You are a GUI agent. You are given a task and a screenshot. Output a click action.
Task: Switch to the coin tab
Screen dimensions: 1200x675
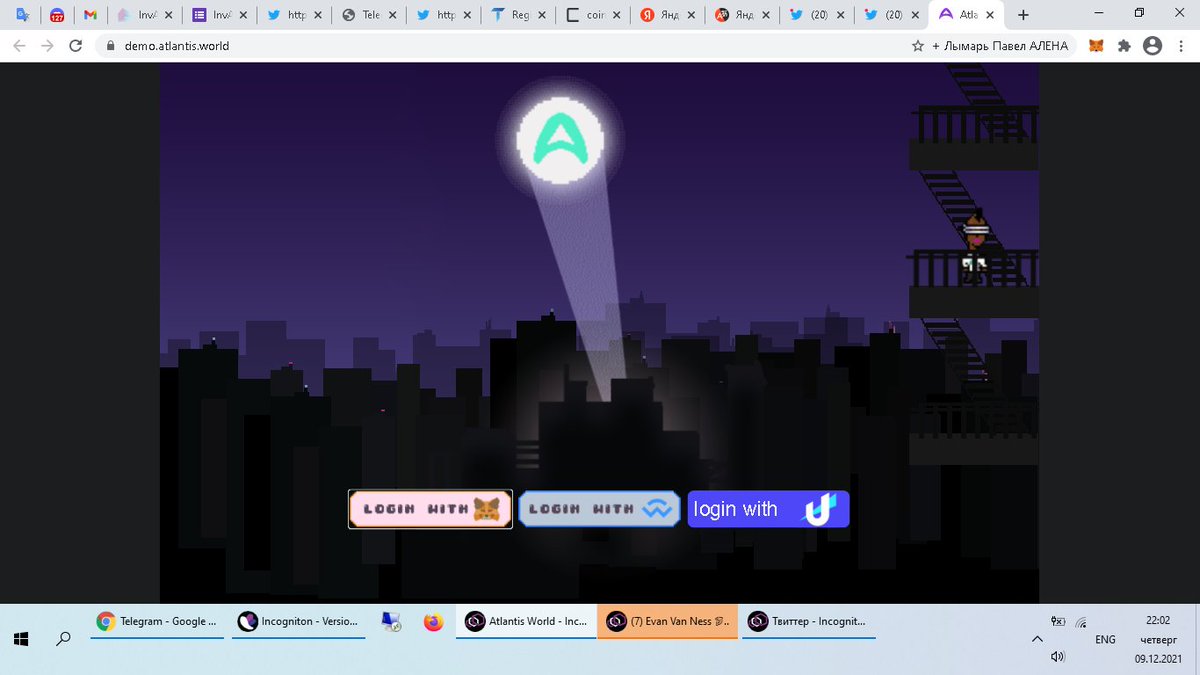pyautogui.click(x=594, y=15)
